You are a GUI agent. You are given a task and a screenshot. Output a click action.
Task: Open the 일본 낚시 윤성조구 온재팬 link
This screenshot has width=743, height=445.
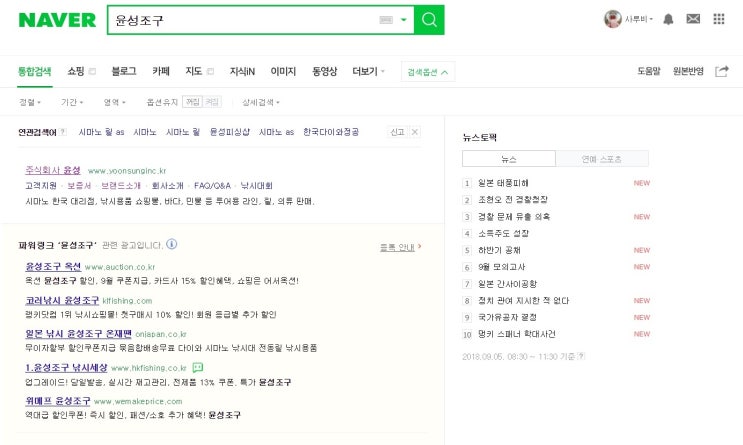78,334
